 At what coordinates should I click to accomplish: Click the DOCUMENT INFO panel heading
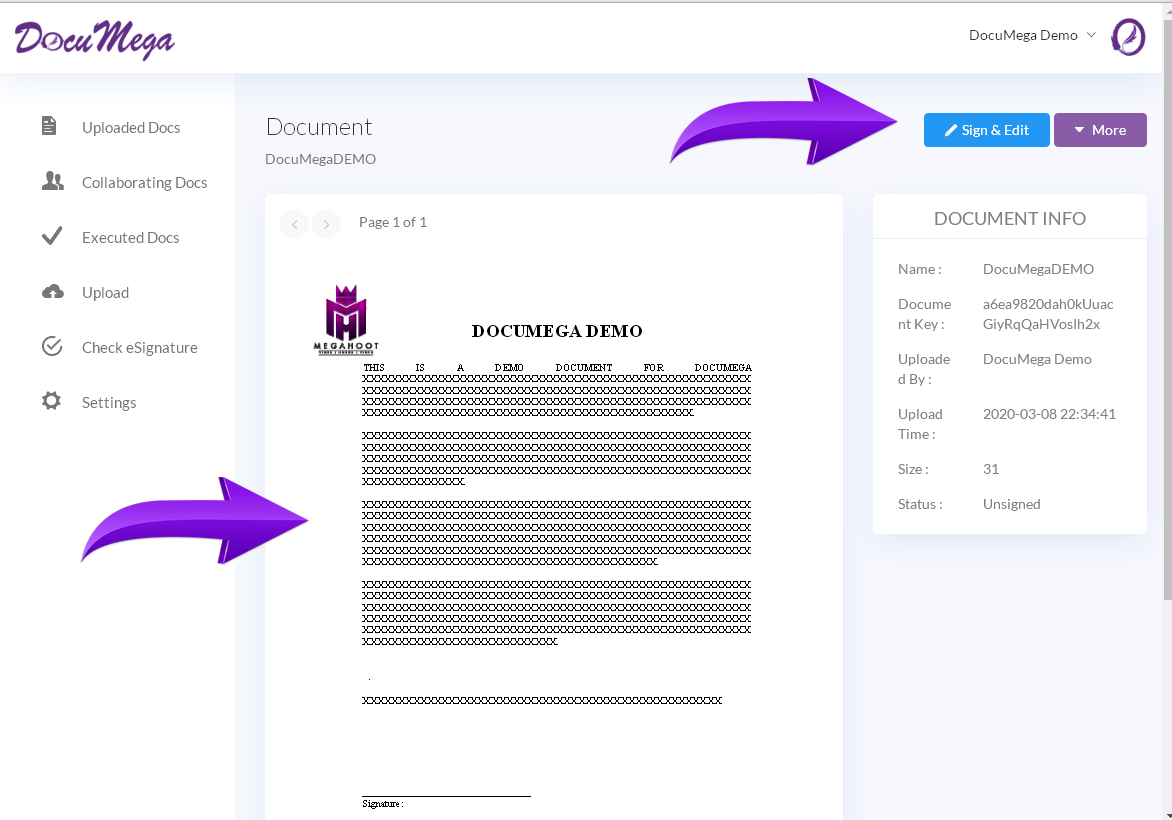[x=1010, y=218]
